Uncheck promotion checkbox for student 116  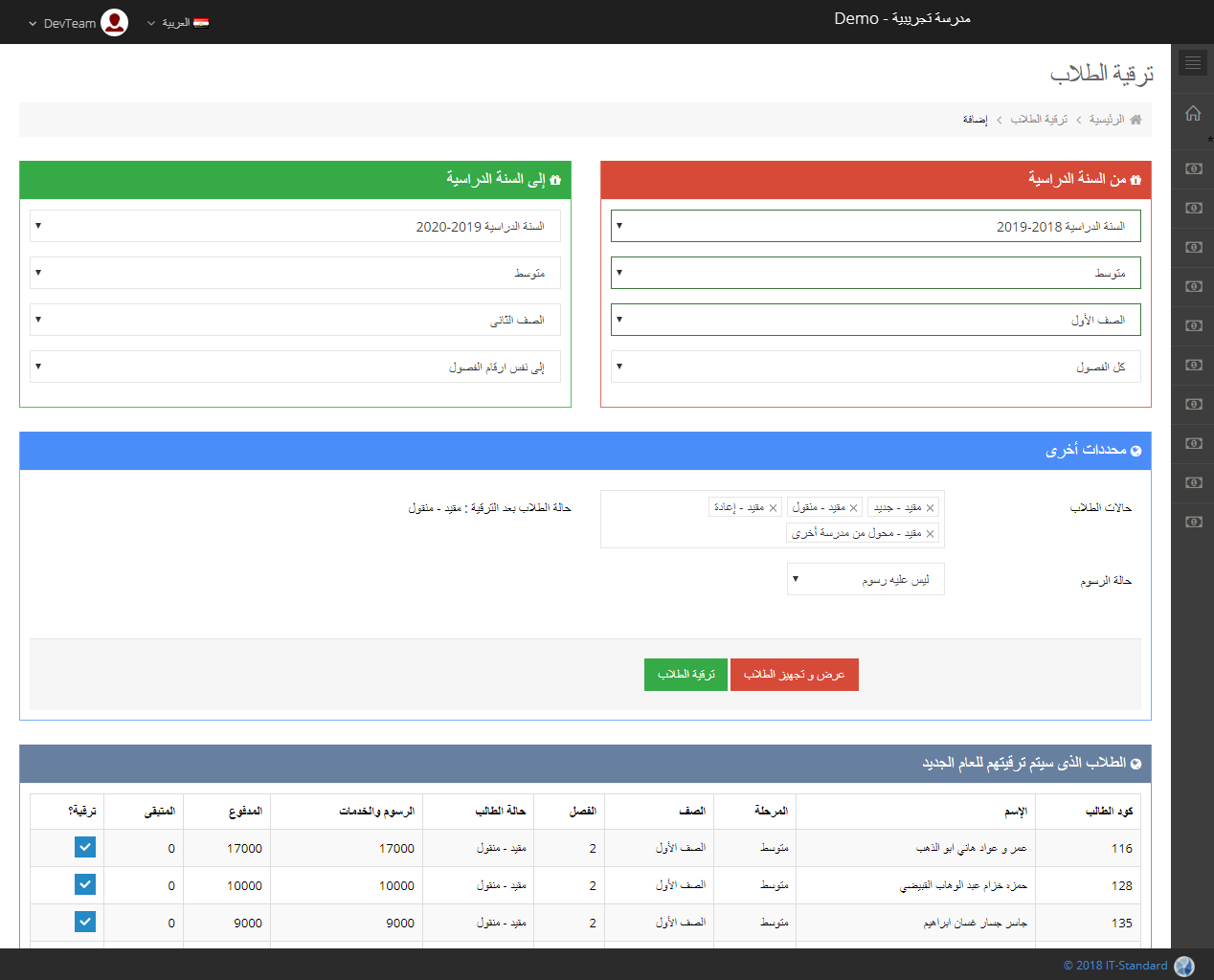85,847
